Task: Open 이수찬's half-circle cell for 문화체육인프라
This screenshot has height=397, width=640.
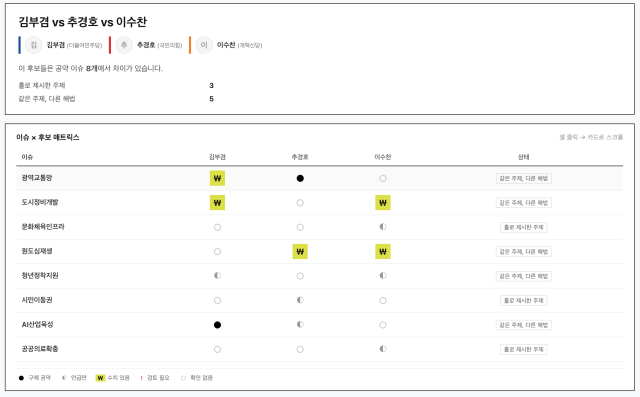Action: pyautogui.click(x=383, y=227)
